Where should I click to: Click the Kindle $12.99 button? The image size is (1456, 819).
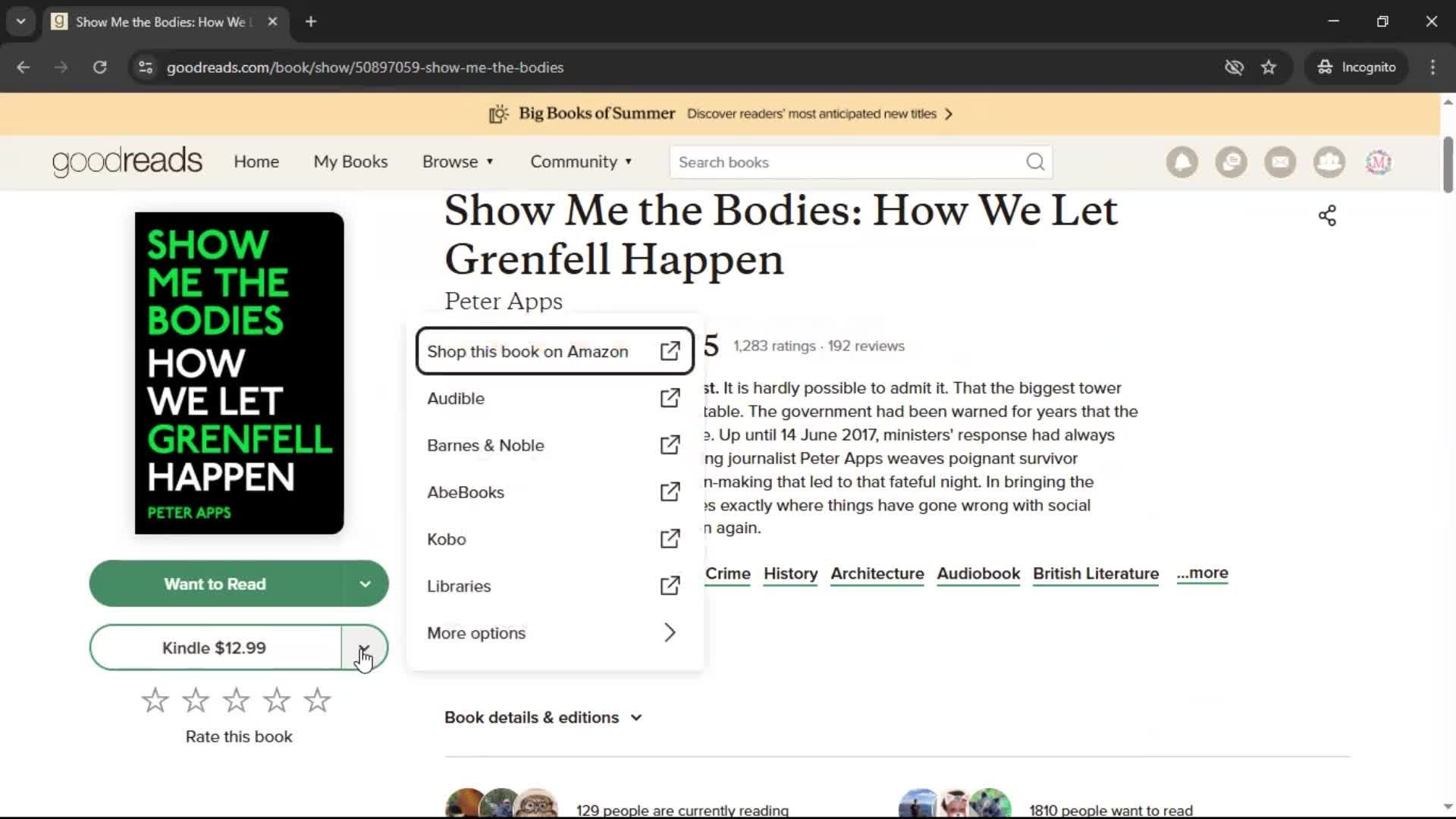[x=215, y=648]
